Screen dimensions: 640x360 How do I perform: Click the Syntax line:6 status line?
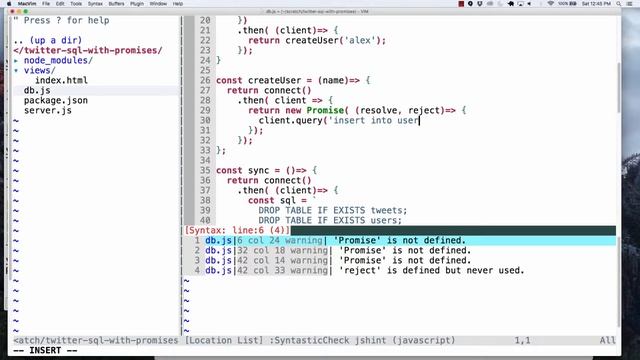(x=237, y=230)
